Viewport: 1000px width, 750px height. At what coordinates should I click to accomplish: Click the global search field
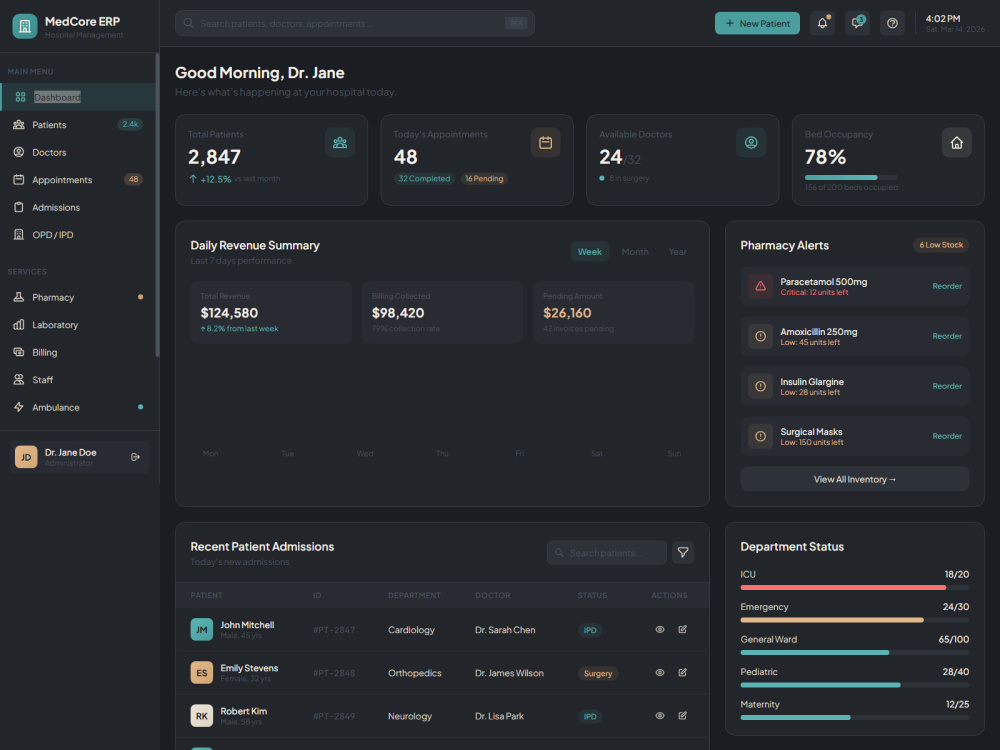coord(355,24)
